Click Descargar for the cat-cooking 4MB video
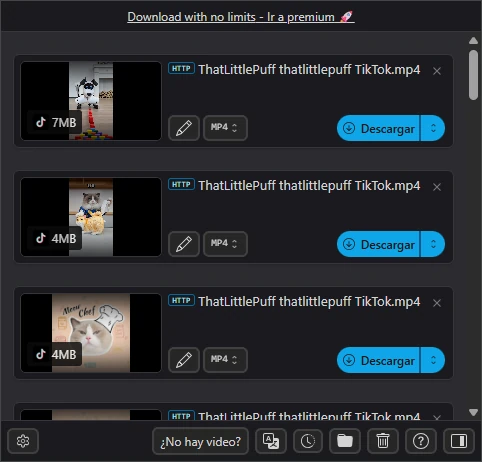Screen dimensions: 482x462 (x=378, y=244)
